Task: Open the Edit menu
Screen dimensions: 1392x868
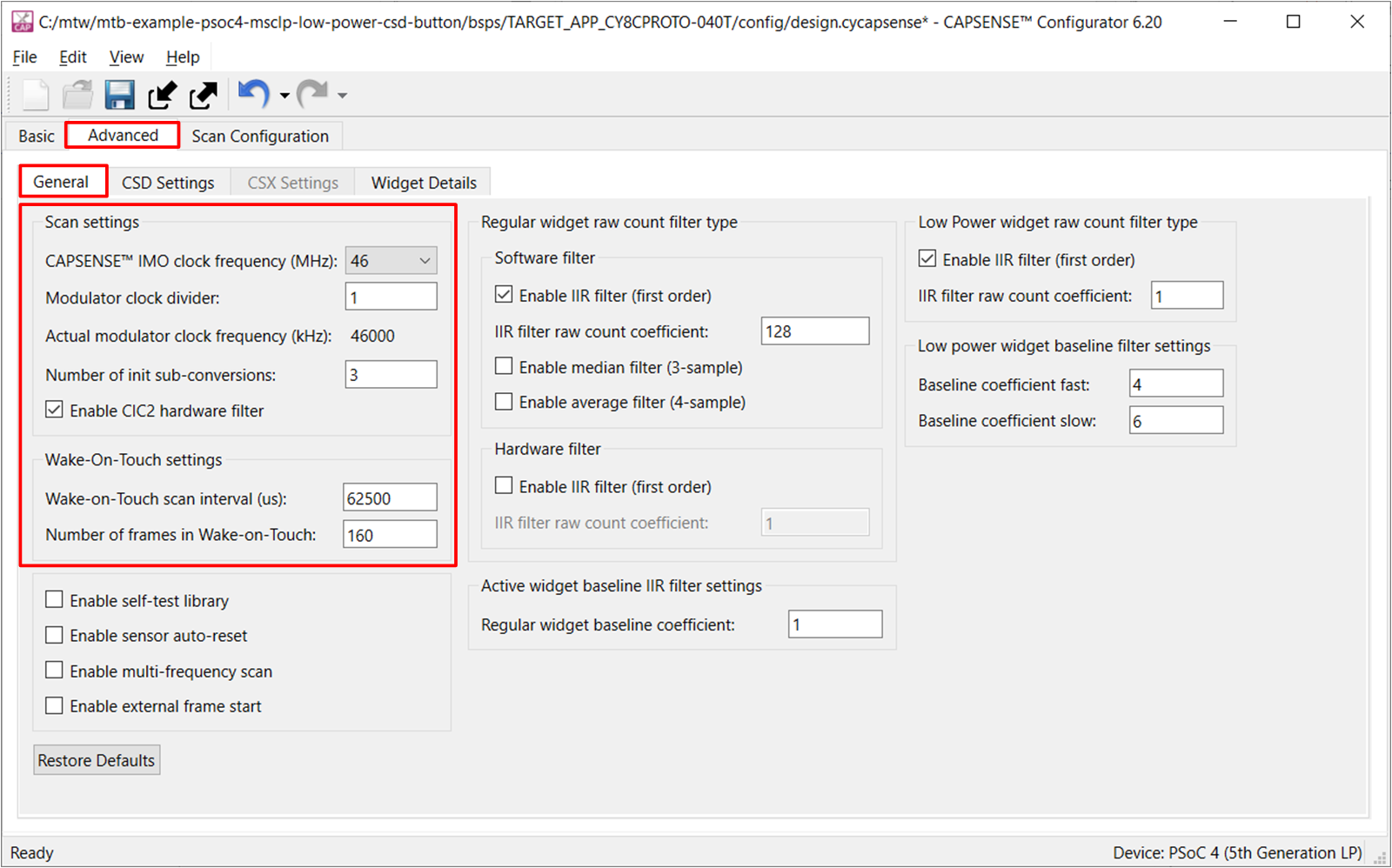Action: point(73,57)
